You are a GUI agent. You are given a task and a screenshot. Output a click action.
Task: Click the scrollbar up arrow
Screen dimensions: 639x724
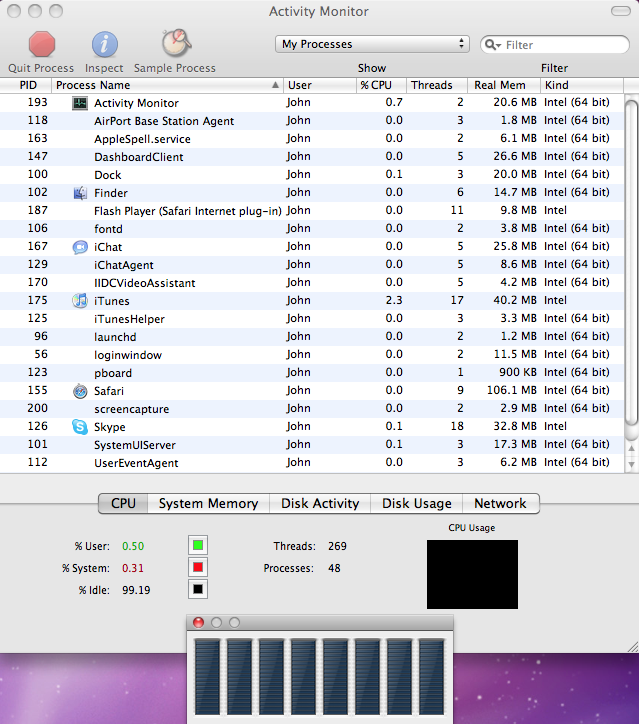[631, 448]
